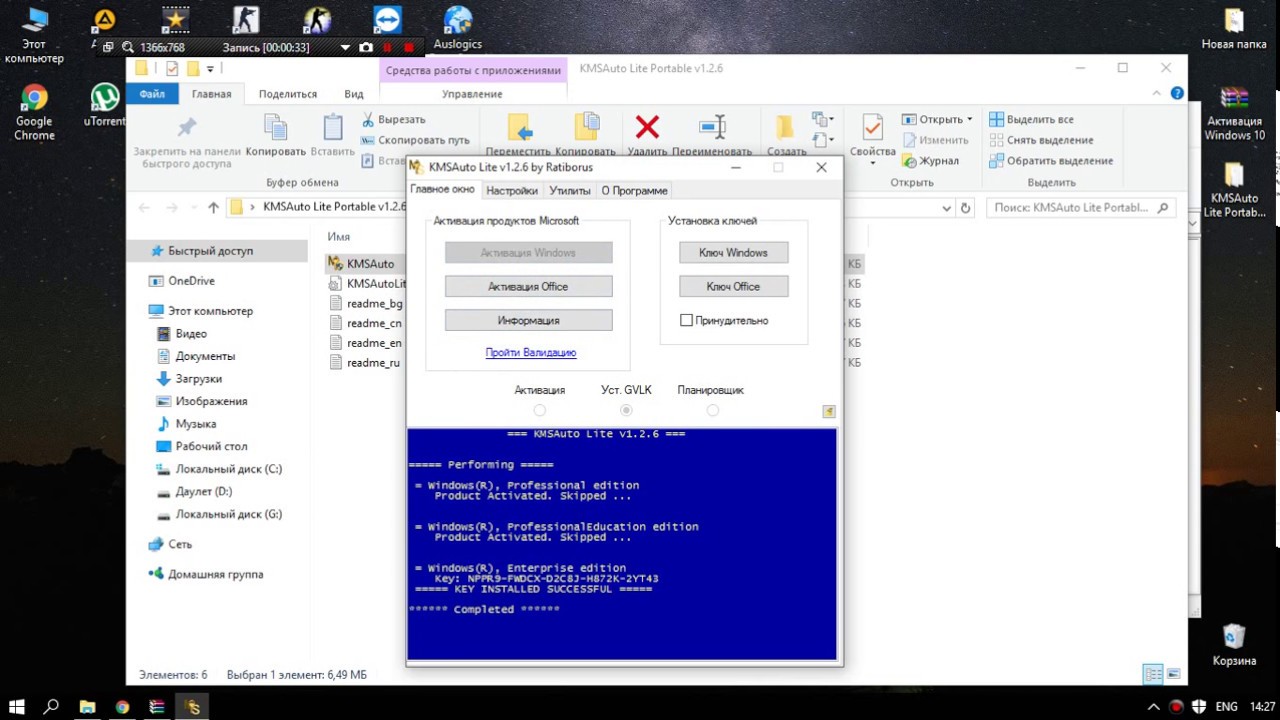This screenshot has height=720, width=1280.
Task: Select the Активация Windows 10 archive icon
Action: click(1234, 113)
